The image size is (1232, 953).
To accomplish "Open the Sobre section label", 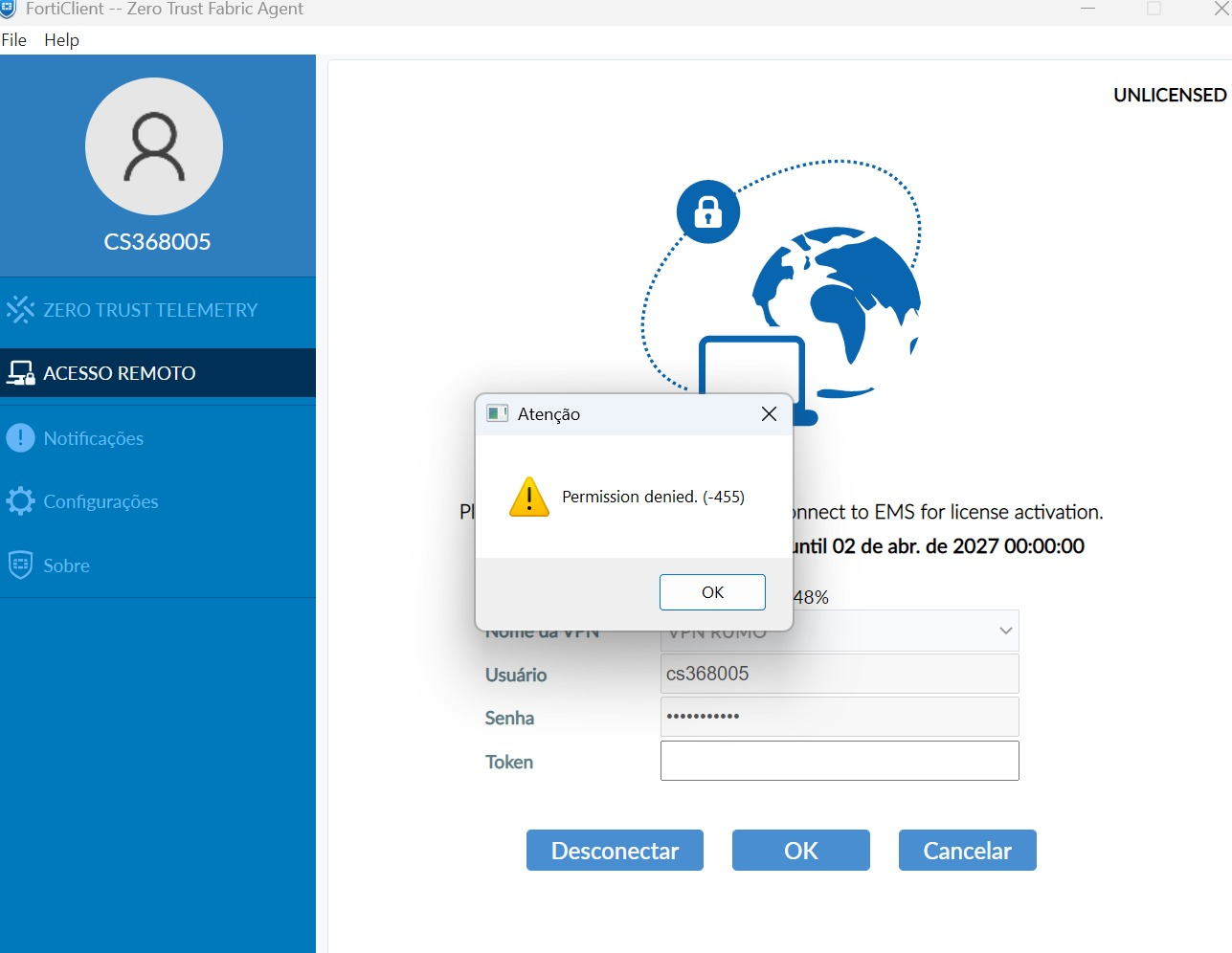I will (67, 565).
